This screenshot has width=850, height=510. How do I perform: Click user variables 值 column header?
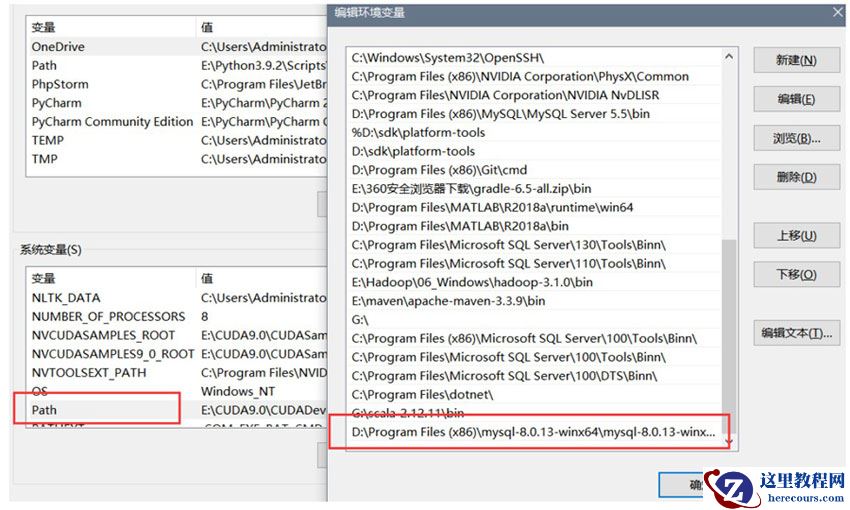pos(261,27)
